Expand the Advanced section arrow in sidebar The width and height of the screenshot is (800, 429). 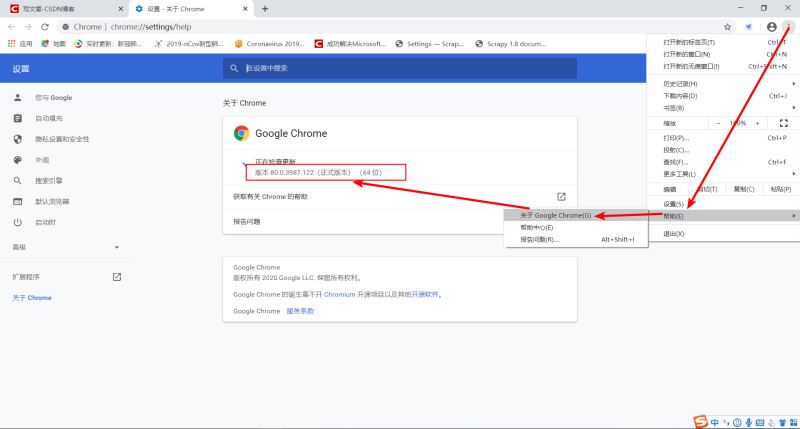tap(117, 247)
